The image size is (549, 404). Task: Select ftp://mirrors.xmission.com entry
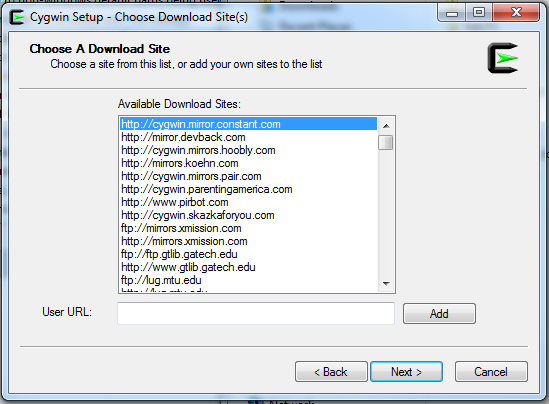(x=249, y=228)
